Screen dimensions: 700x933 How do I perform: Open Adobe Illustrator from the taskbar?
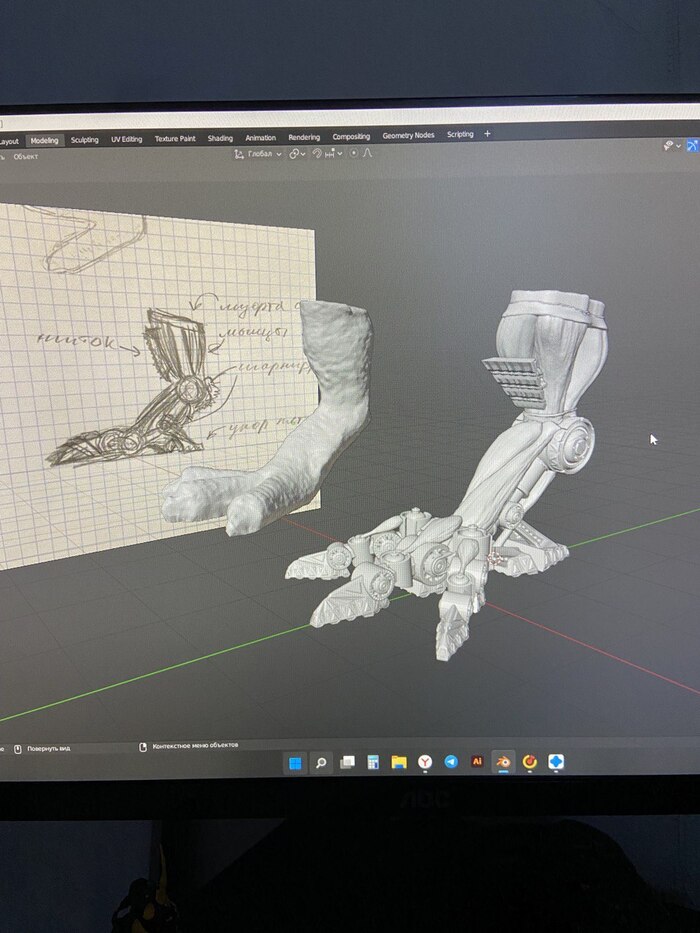477,761
